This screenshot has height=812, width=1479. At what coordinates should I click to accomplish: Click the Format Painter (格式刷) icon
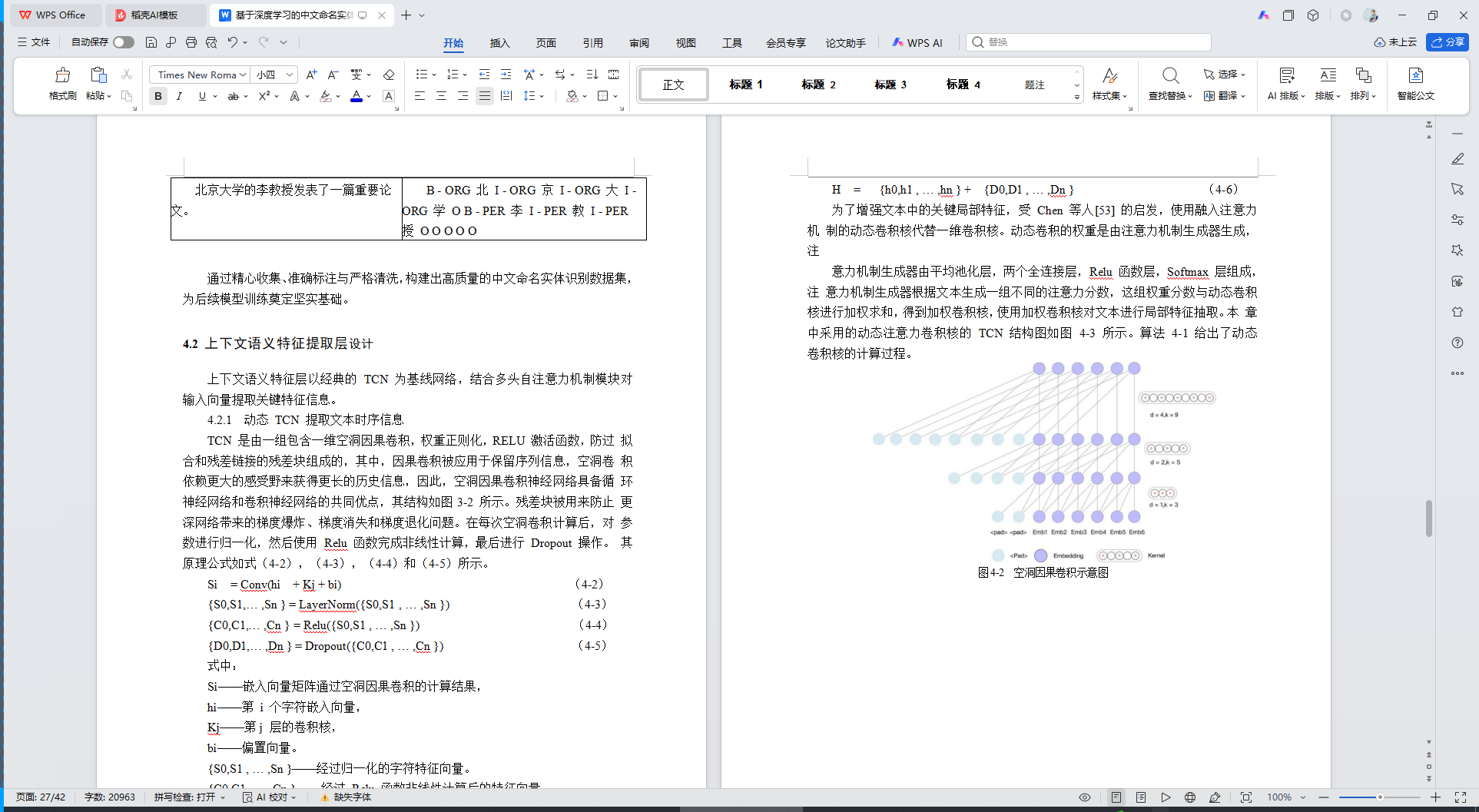(62, 75)
